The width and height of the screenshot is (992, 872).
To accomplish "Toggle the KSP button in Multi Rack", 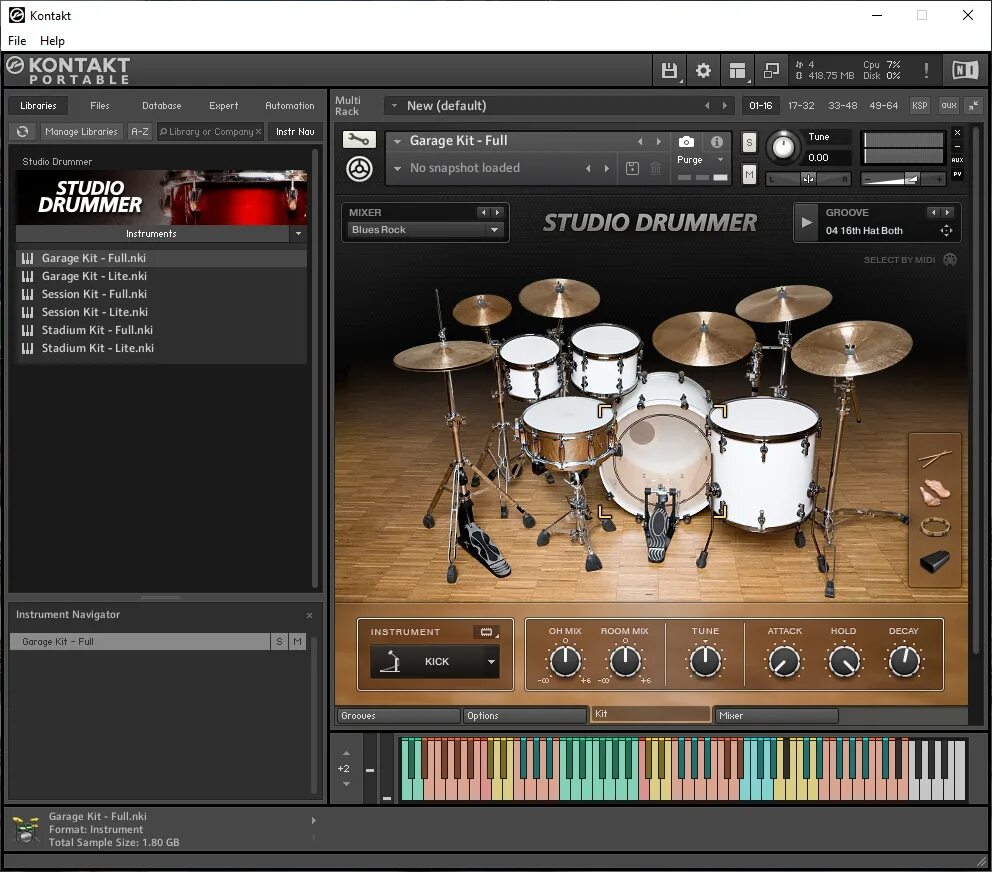I will click(919, 106).
